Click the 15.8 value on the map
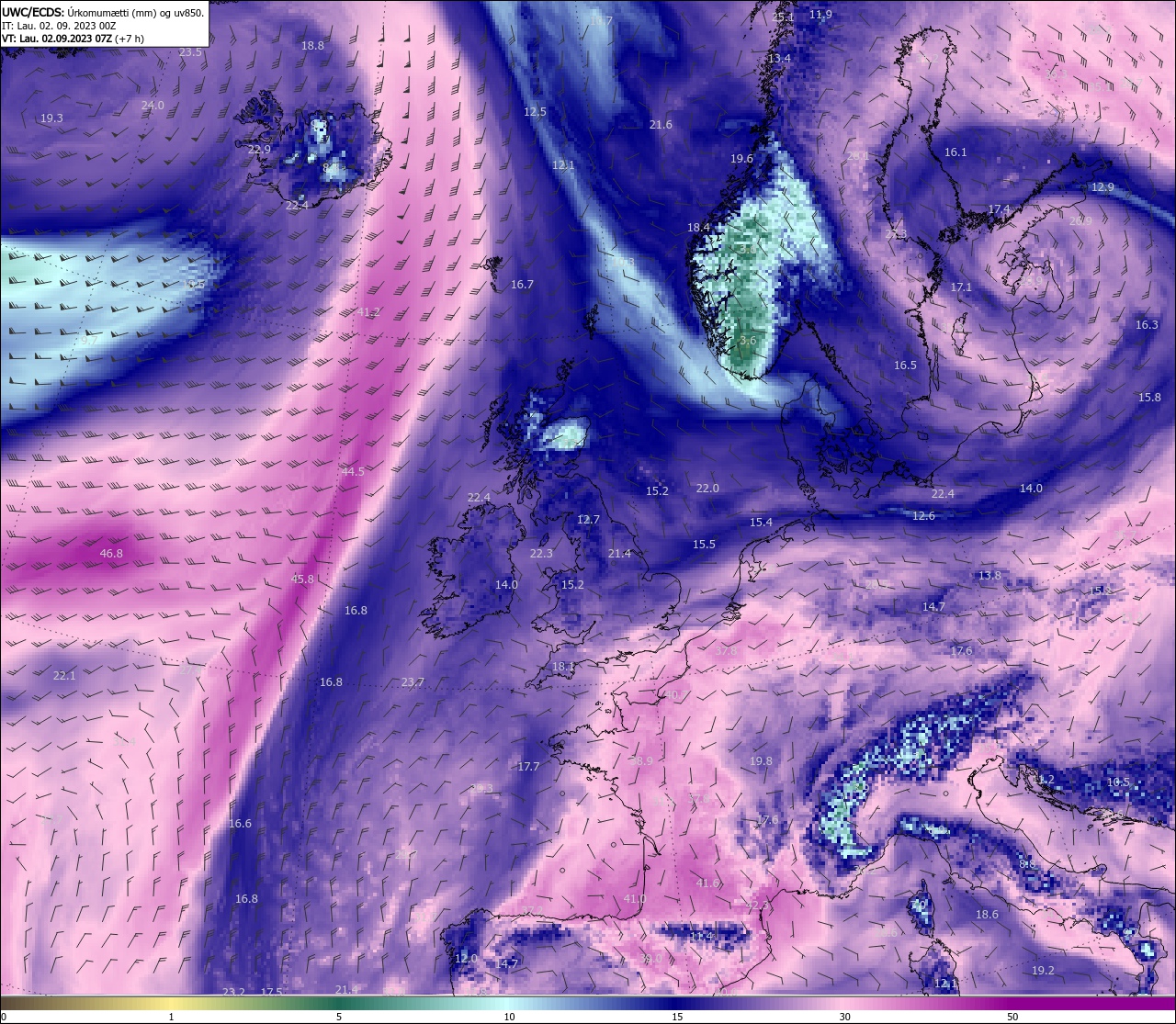 (x=1149, y=398)
